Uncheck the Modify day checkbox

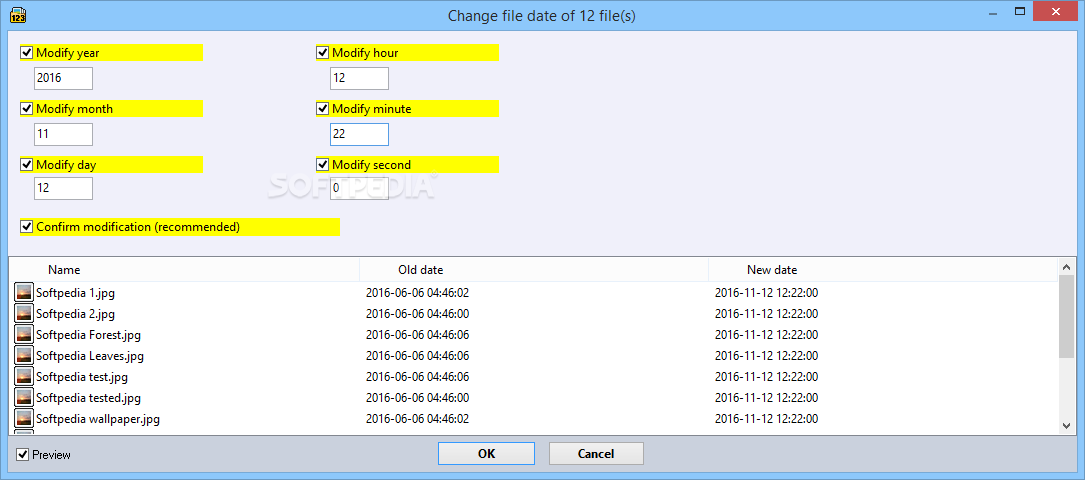coord(27,165)
